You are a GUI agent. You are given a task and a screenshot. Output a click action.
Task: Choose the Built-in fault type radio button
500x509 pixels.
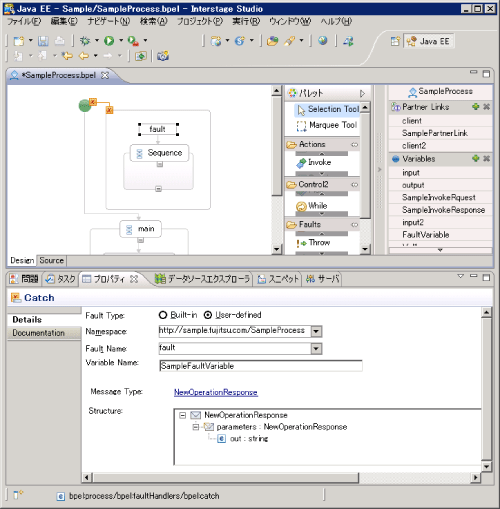(x=163, y=315)
